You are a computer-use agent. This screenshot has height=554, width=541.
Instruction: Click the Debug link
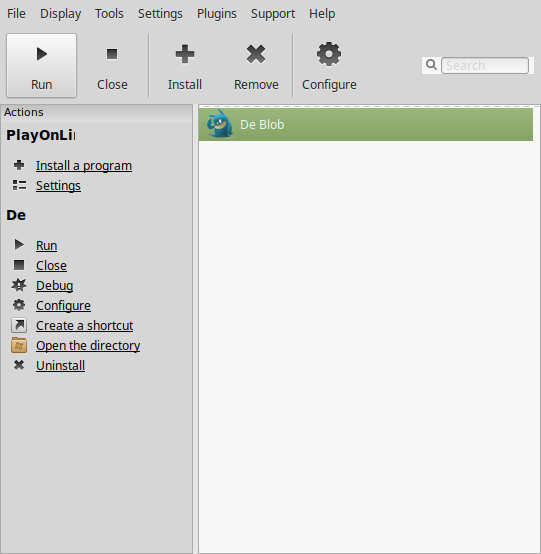tap(54, 286)
